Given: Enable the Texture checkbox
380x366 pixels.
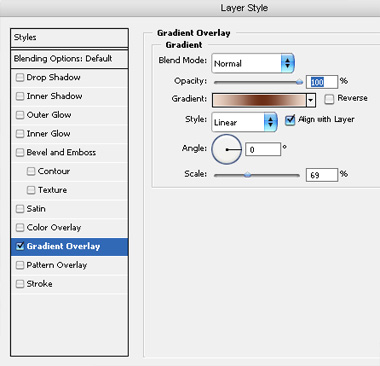Looking at the screenshot, I should point(31,190).
